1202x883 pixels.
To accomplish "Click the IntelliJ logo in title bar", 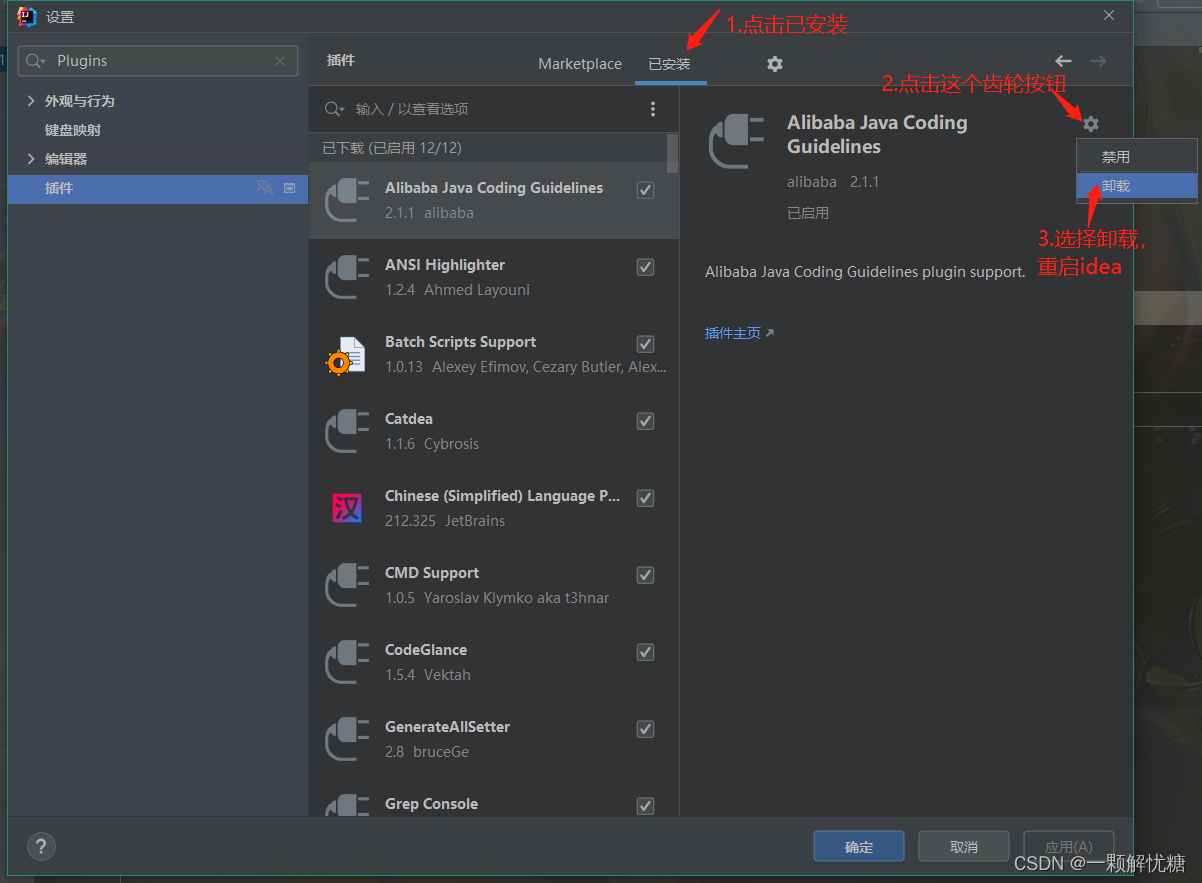I will [27, 16].
